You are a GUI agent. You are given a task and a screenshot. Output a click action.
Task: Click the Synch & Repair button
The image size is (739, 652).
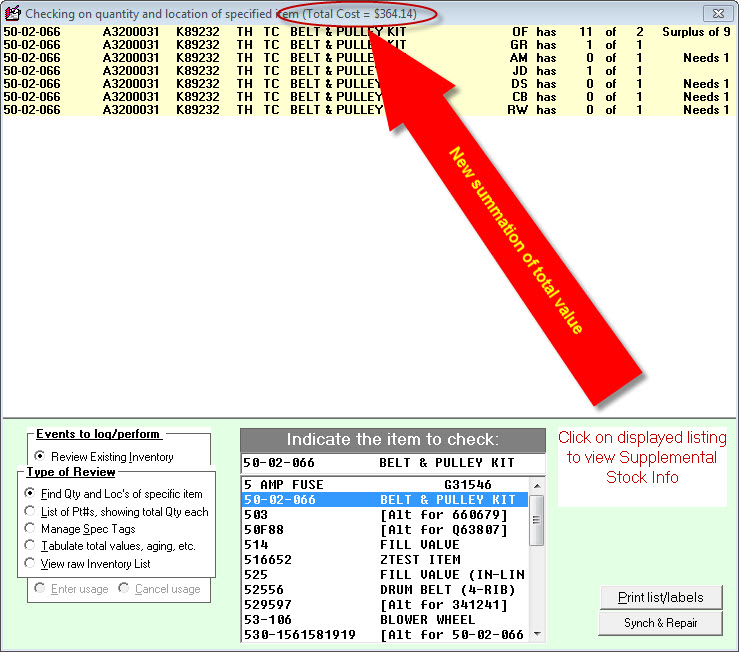660,623
